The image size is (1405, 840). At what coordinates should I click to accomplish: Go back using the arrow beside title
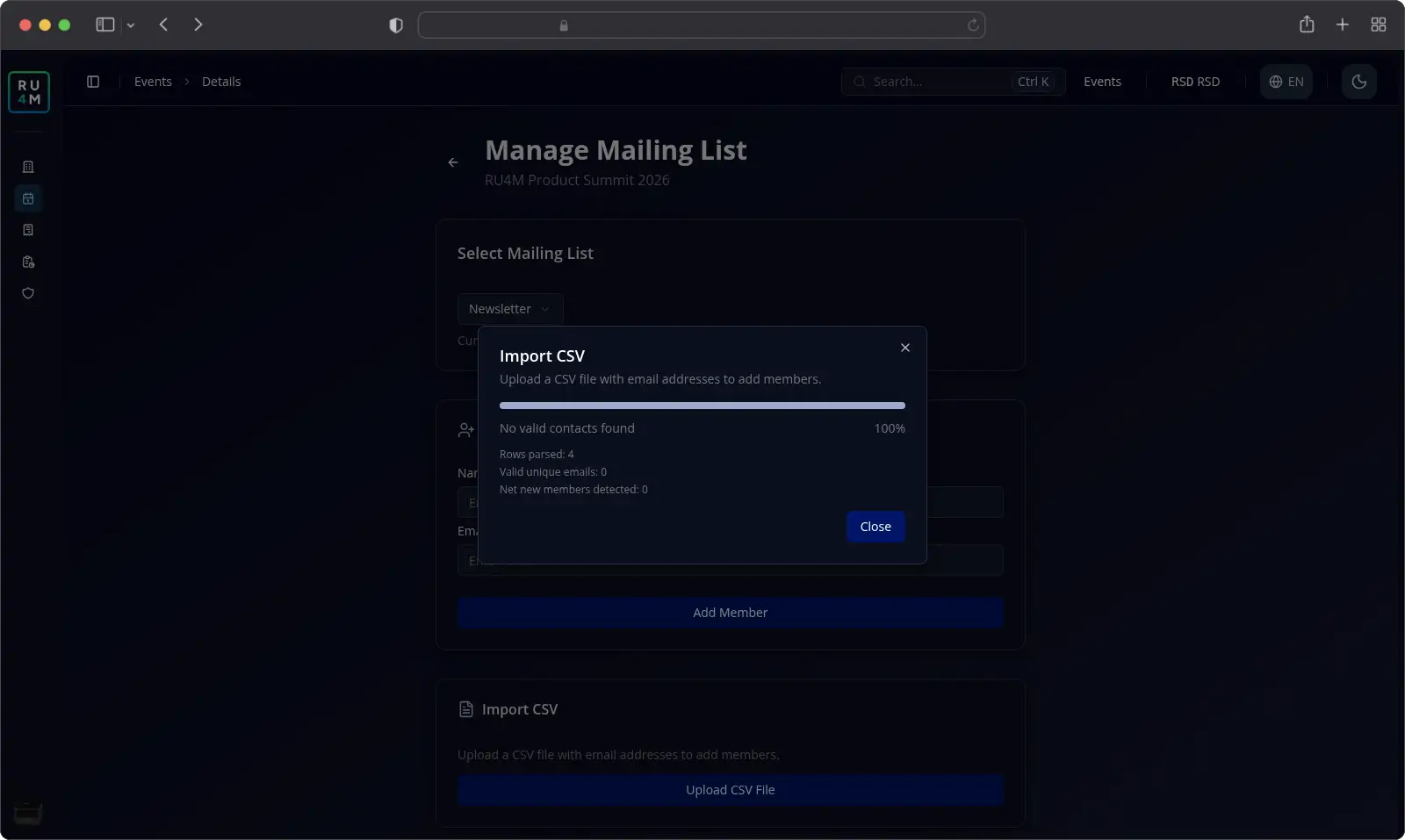click(453, 162)
